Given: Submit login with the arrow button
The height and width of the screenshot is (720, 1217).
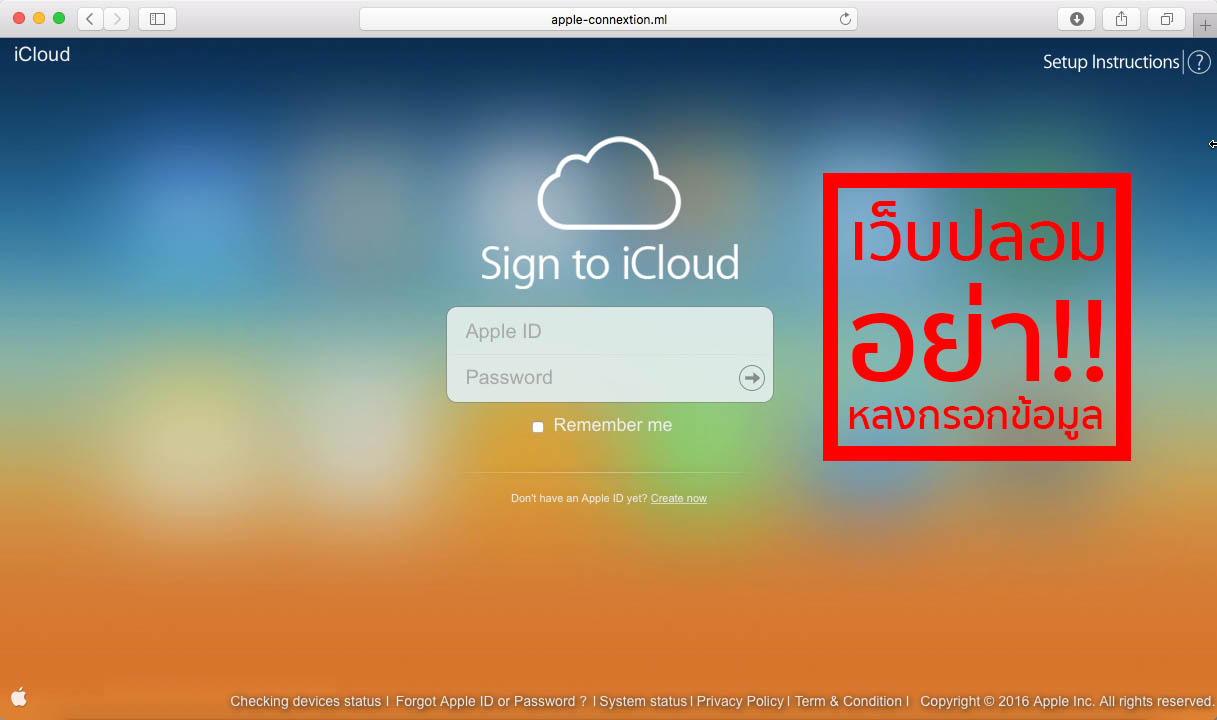Looking at the screenshot, I should 751,377.
